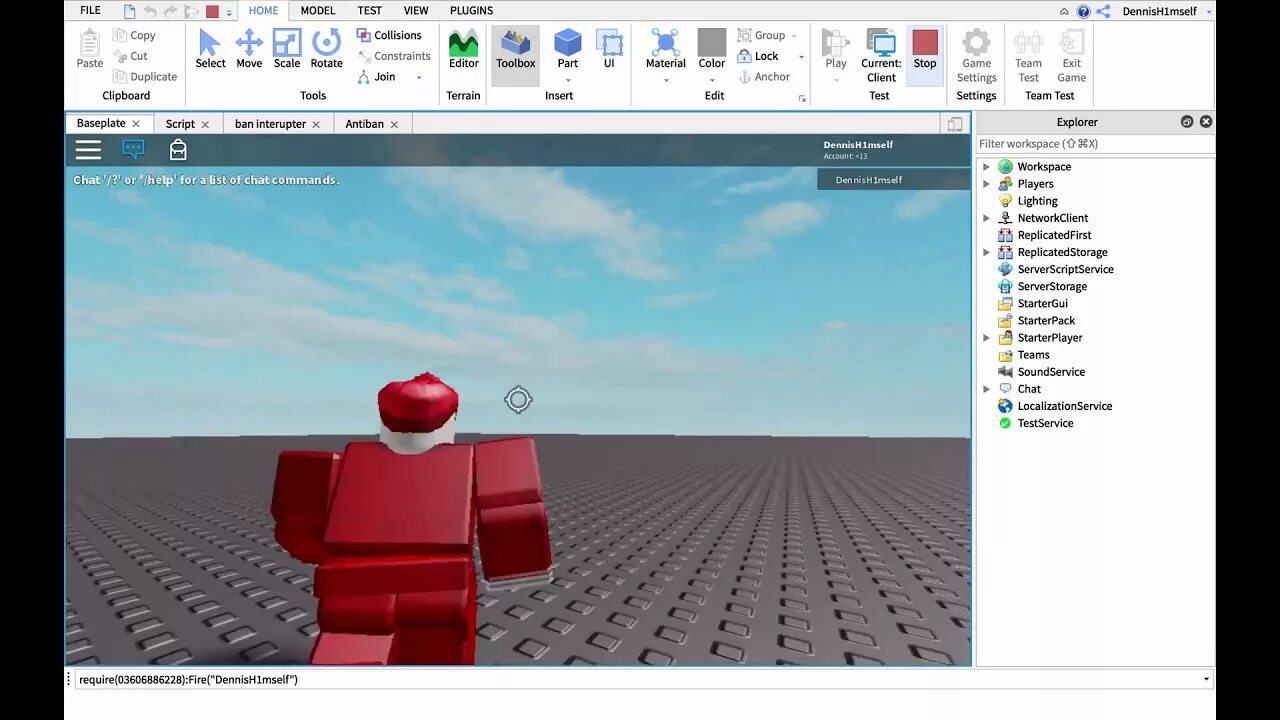The width and height of the screenshot is (1280, 720).
Task: Start a Team Test
Action: pos(1028,55)
